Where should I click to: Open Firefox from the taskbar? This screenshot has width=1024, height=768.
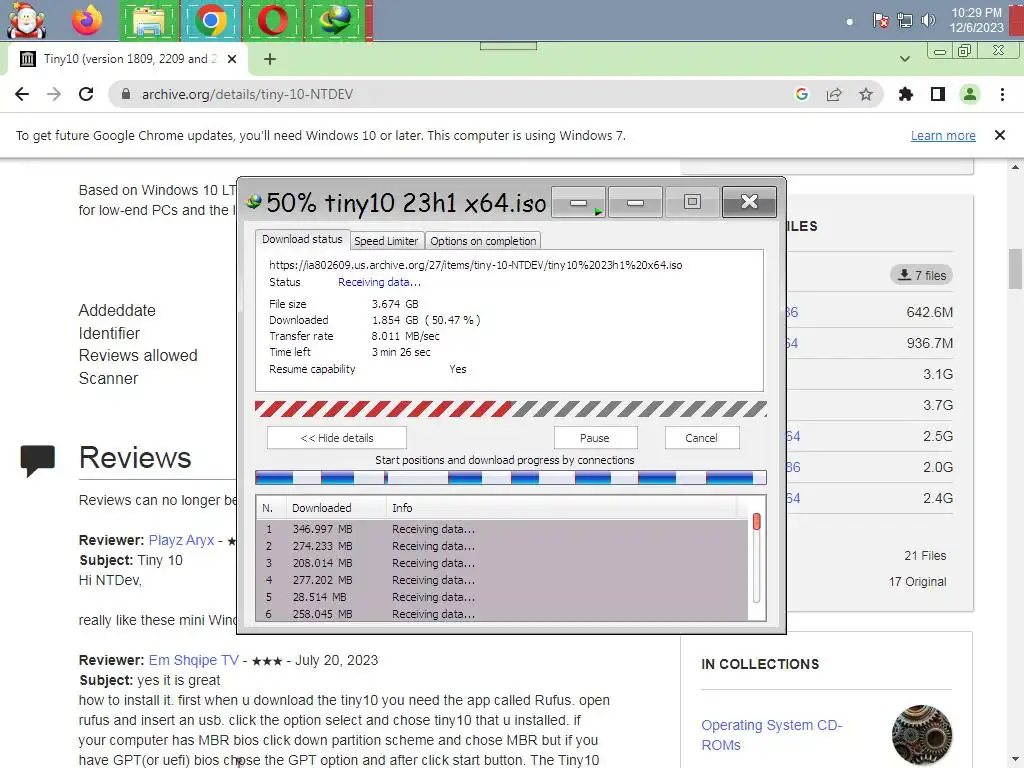tap(87, 20)
